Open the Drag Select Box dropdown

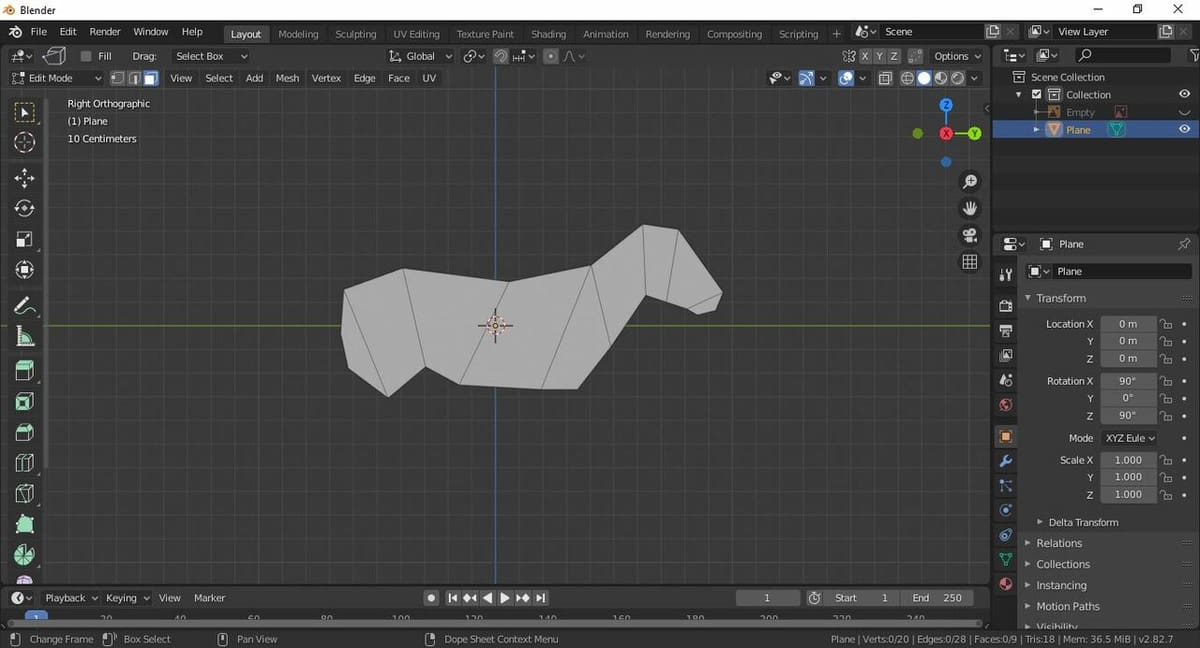tap(210, 56)
